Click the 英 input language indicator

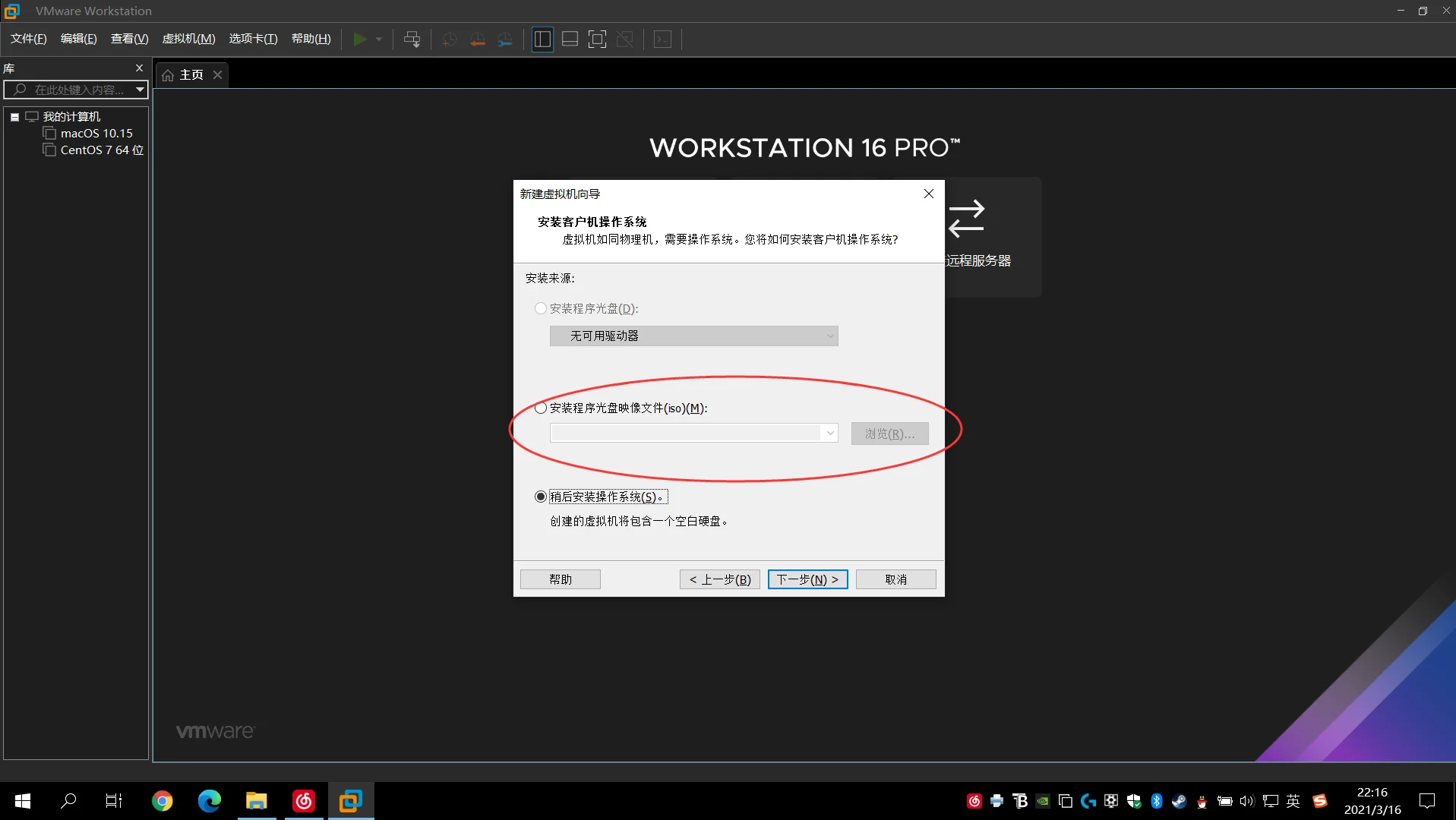1293,801
